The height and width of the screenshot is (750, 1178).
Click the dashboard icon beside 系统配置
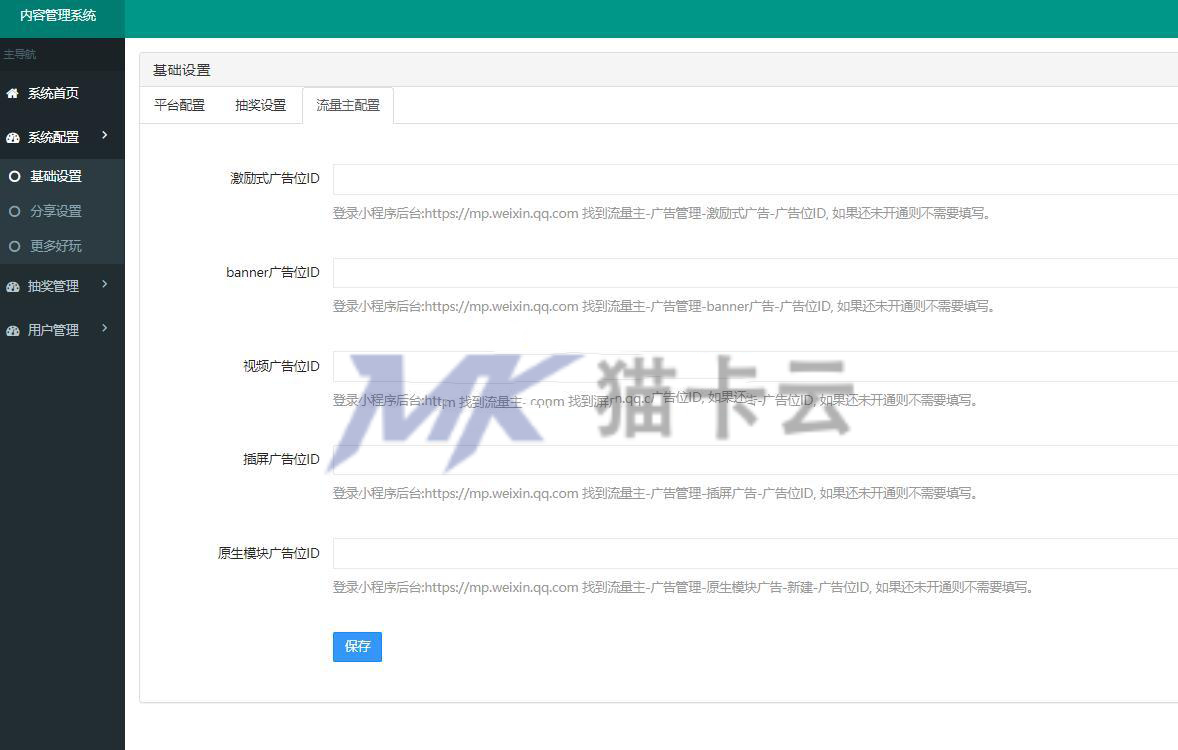[x=13, y=138]
